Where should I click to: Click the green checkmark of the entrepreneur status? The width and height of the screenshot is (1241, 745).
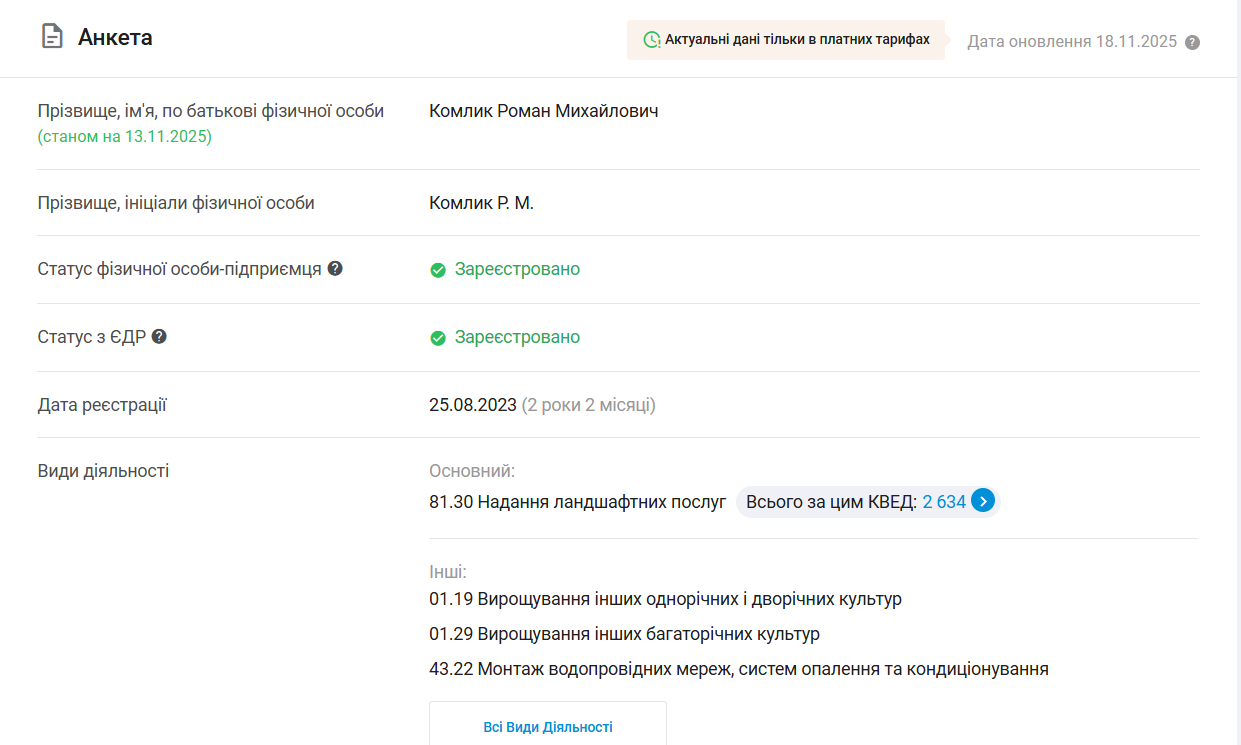pyautogui.click(x=438, y=270)
